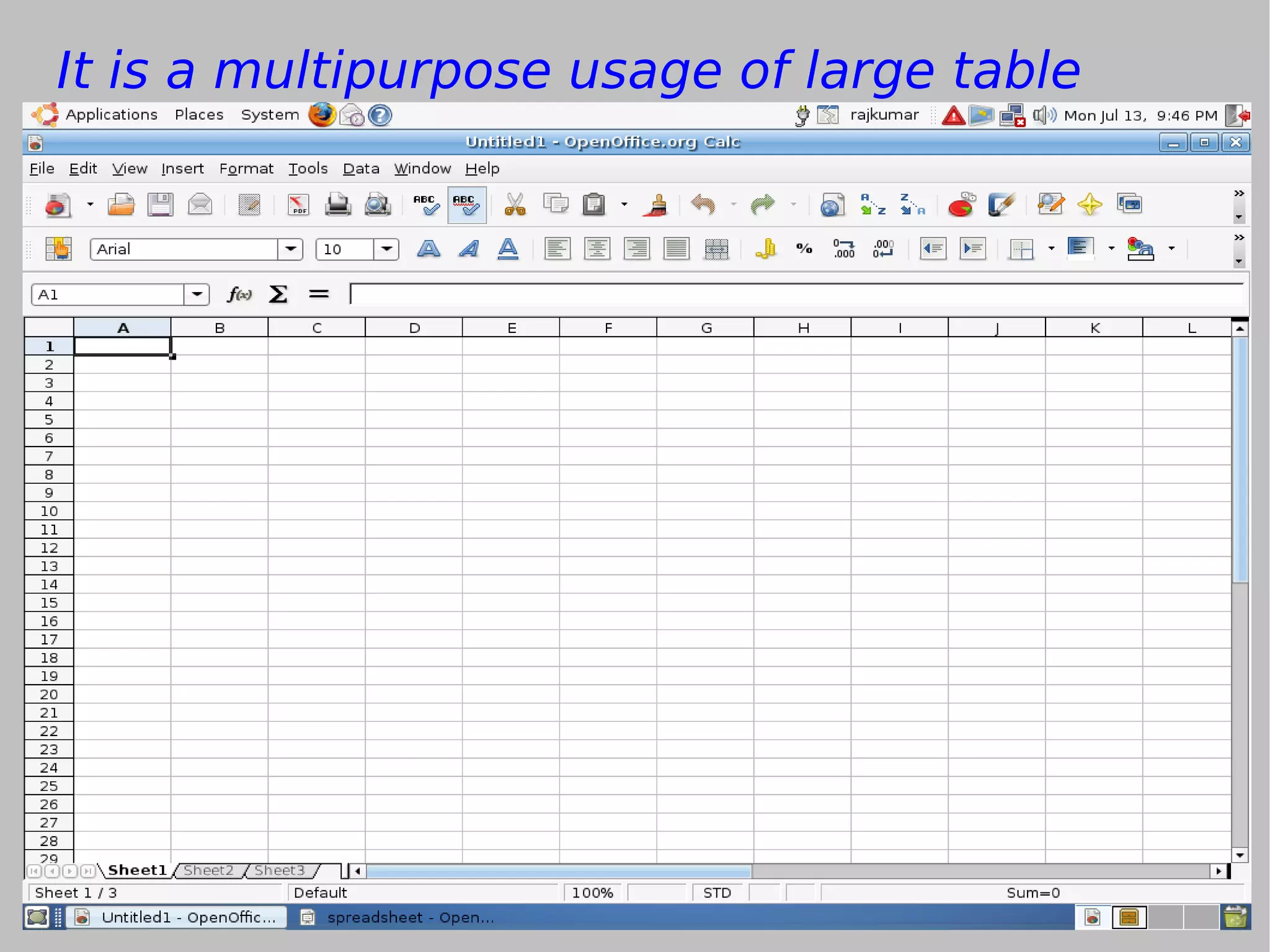The width and height of the screenshot is (1270, 952).
Task: Toggle AutoSpellcheck button
Action: pyautogui.click(x=466, y=205)
